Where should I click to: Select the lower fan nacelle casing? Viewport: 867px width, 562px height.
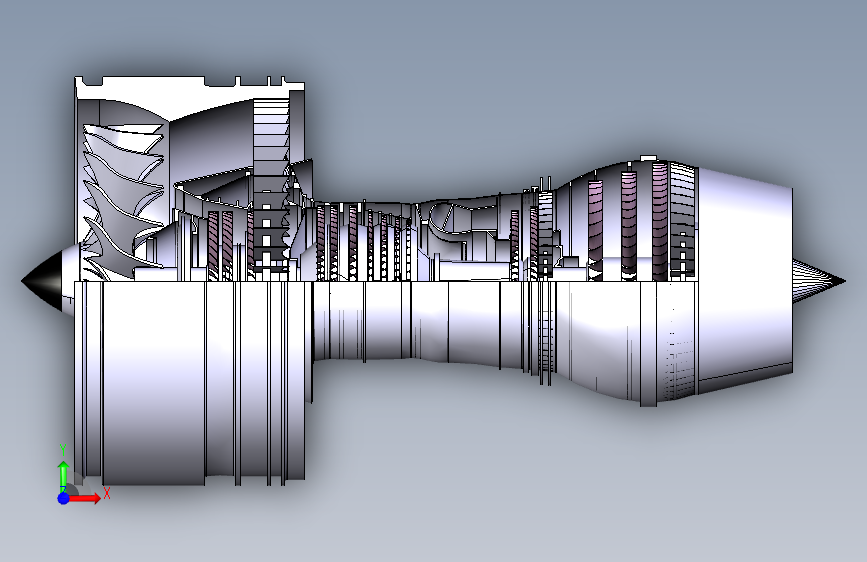(x=190, y=382)
